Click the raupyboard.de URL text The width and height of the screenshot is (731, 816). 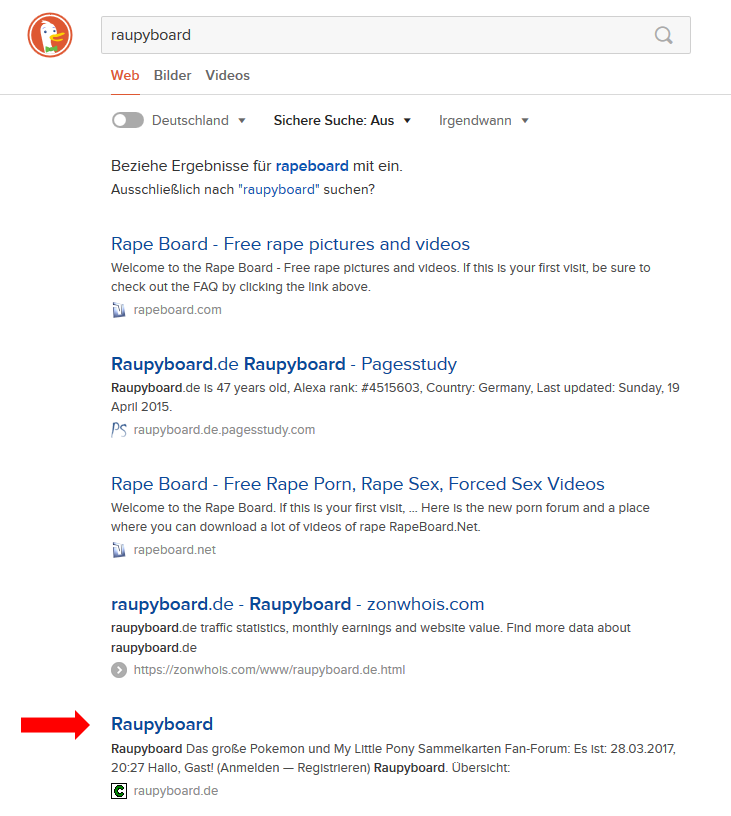(x=176, y=791)
